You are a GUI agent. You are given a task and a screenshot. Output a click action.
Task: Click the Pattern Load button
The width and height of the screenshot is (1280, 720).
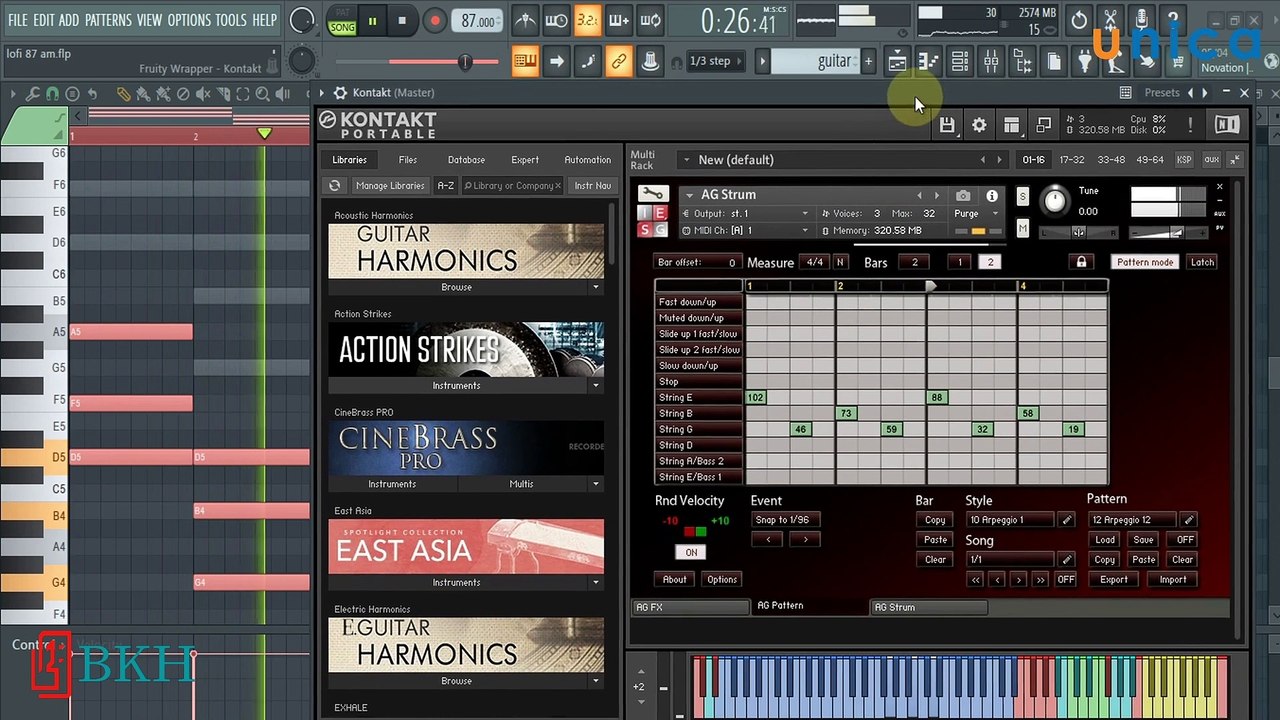[x=1105, y=540]
